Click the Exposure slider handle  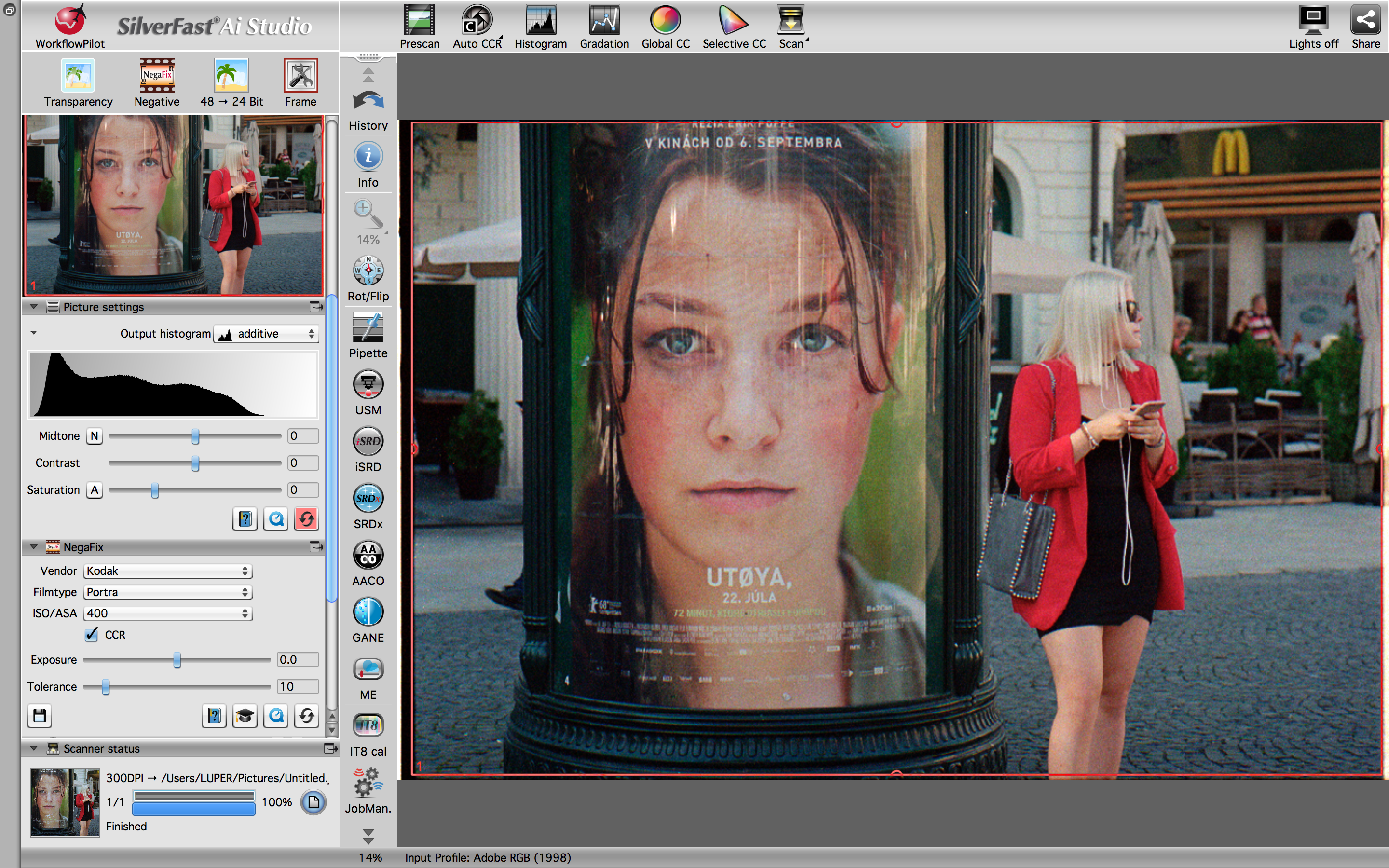[x=177, y=660]
